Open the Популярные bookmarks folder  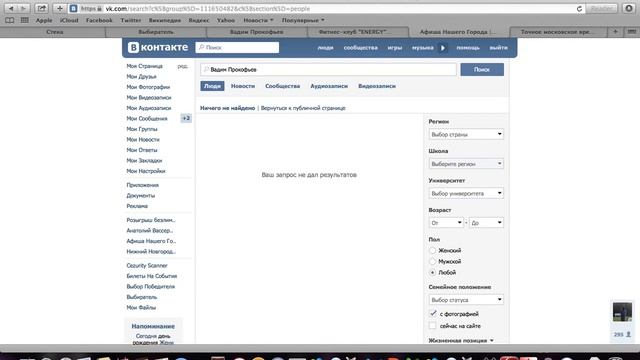tap(303, 20)
